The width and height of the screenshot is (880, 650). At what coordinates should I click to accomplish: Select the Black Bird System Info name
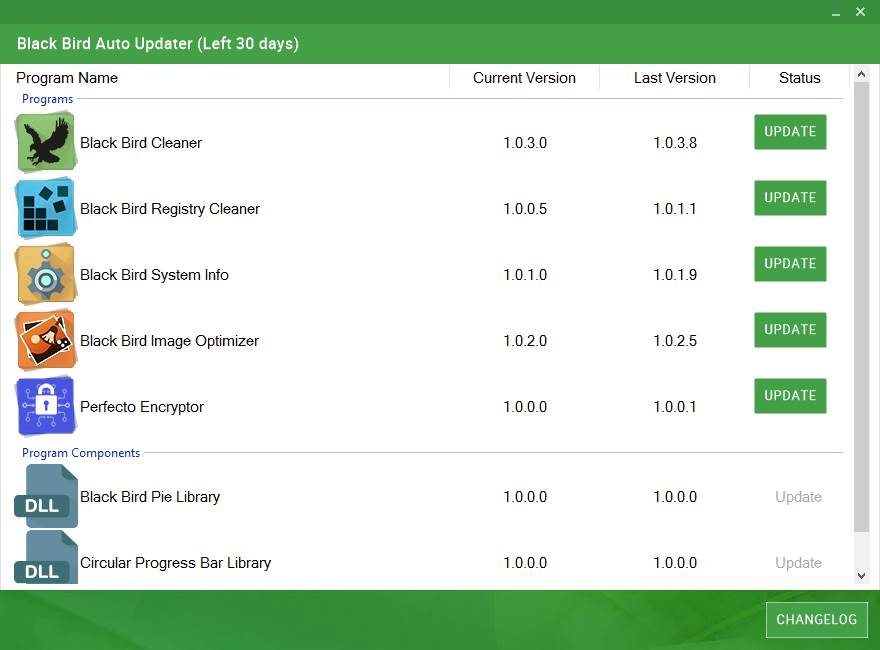(154, 274)
